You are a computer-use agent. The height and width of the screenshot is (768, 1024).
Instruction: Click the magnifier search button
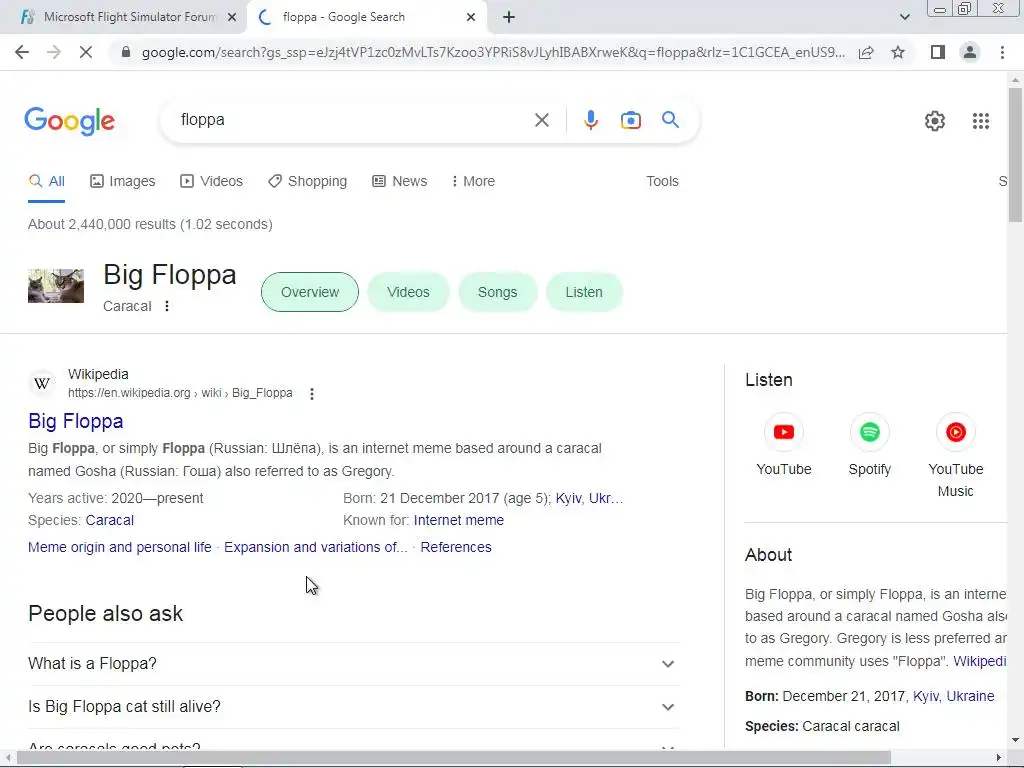point(670,120)
